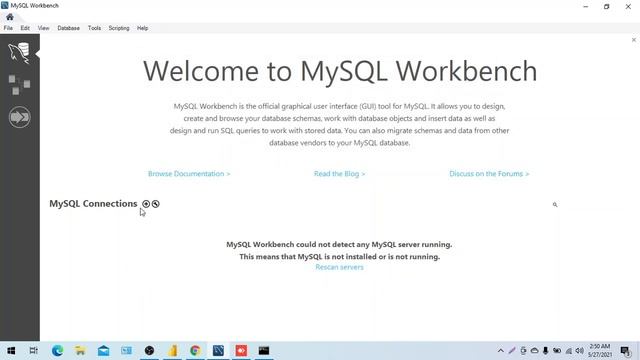Open Task View on the taskbar

tap(34, 351)
